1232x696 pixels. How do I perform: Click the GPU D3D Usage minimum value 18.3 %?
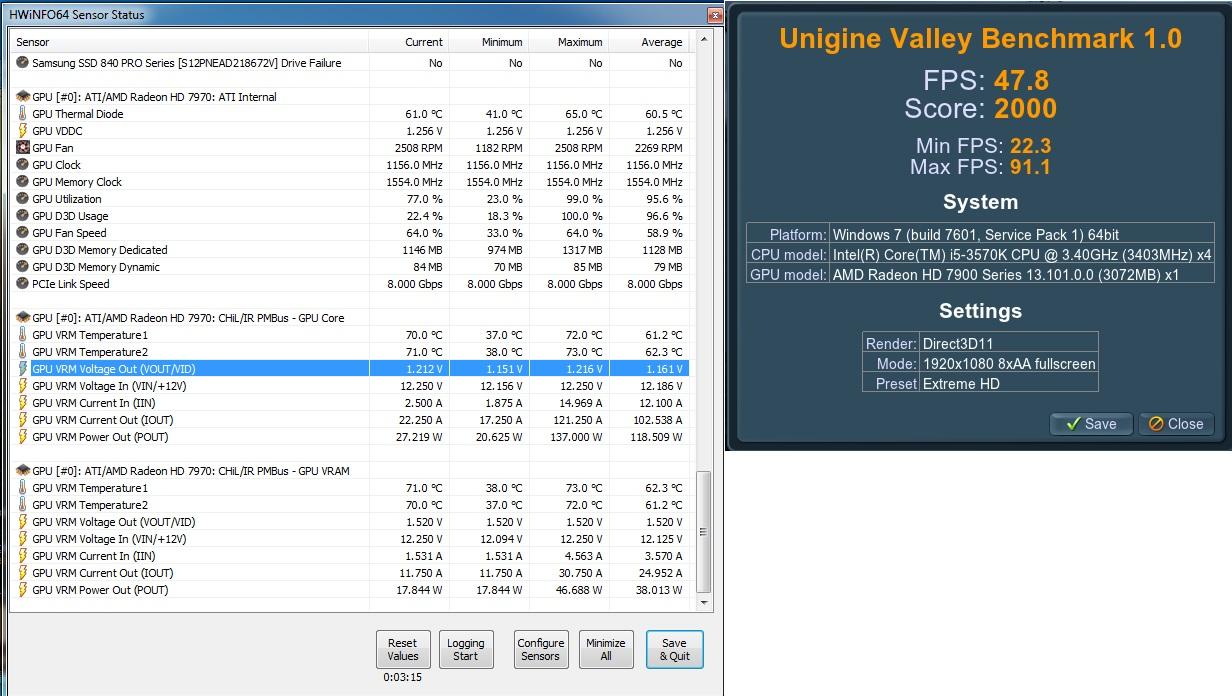tap(505, 216)
